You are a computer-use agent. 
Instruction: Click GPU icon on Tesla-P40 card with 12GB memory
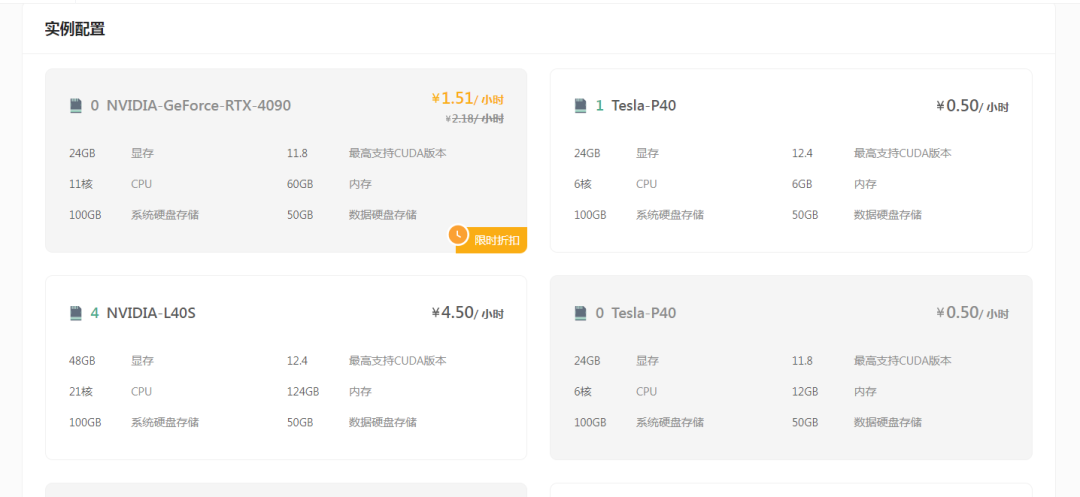[x=581, y=313]
